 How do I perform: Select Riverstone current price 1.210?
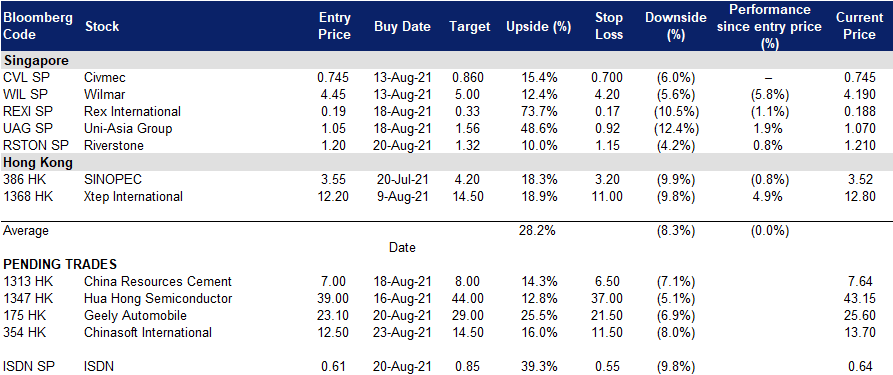pos(860,146)
